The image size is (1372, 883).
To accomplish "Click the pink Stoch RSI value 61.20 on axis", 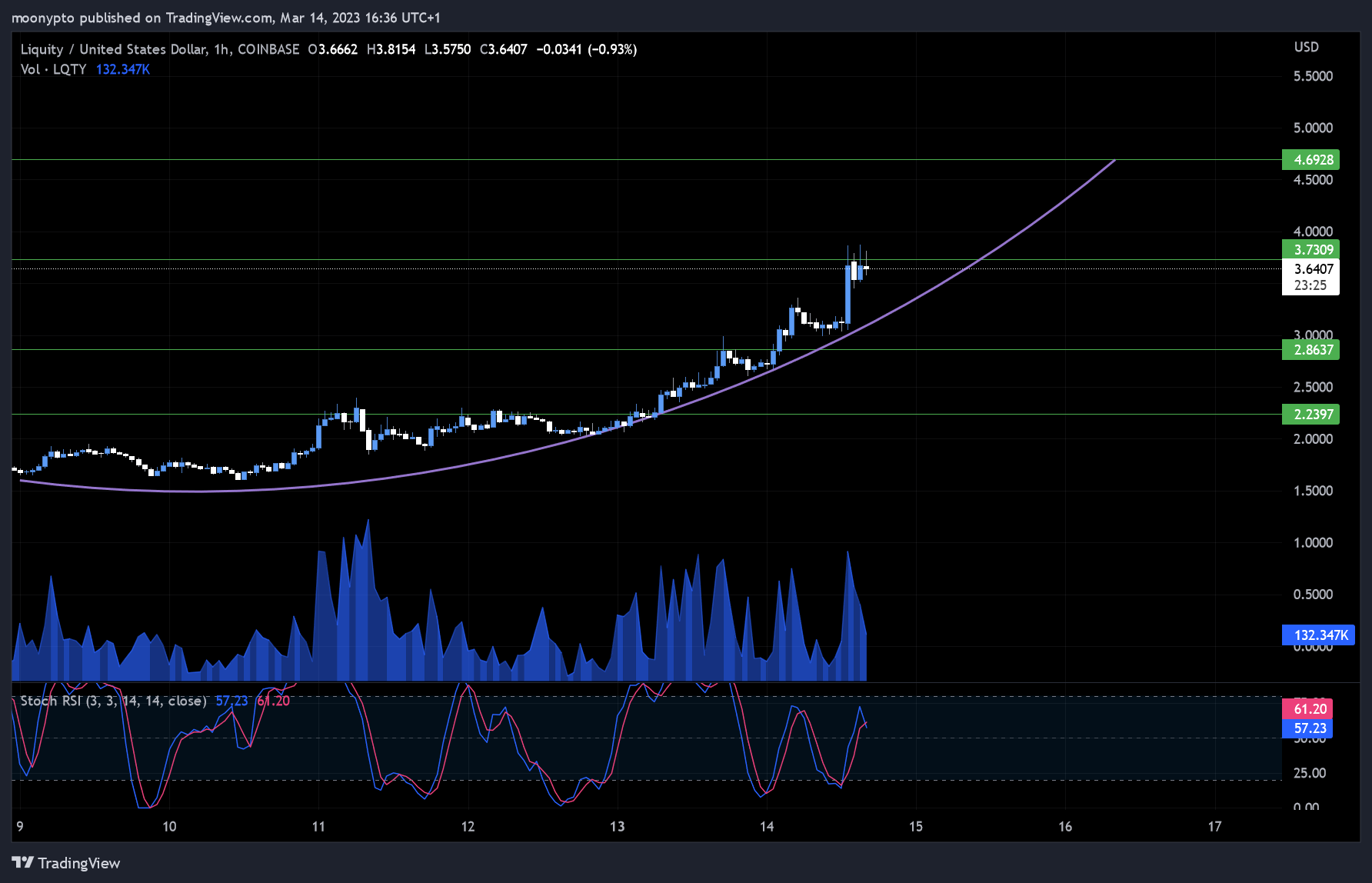I will 1307,709.
